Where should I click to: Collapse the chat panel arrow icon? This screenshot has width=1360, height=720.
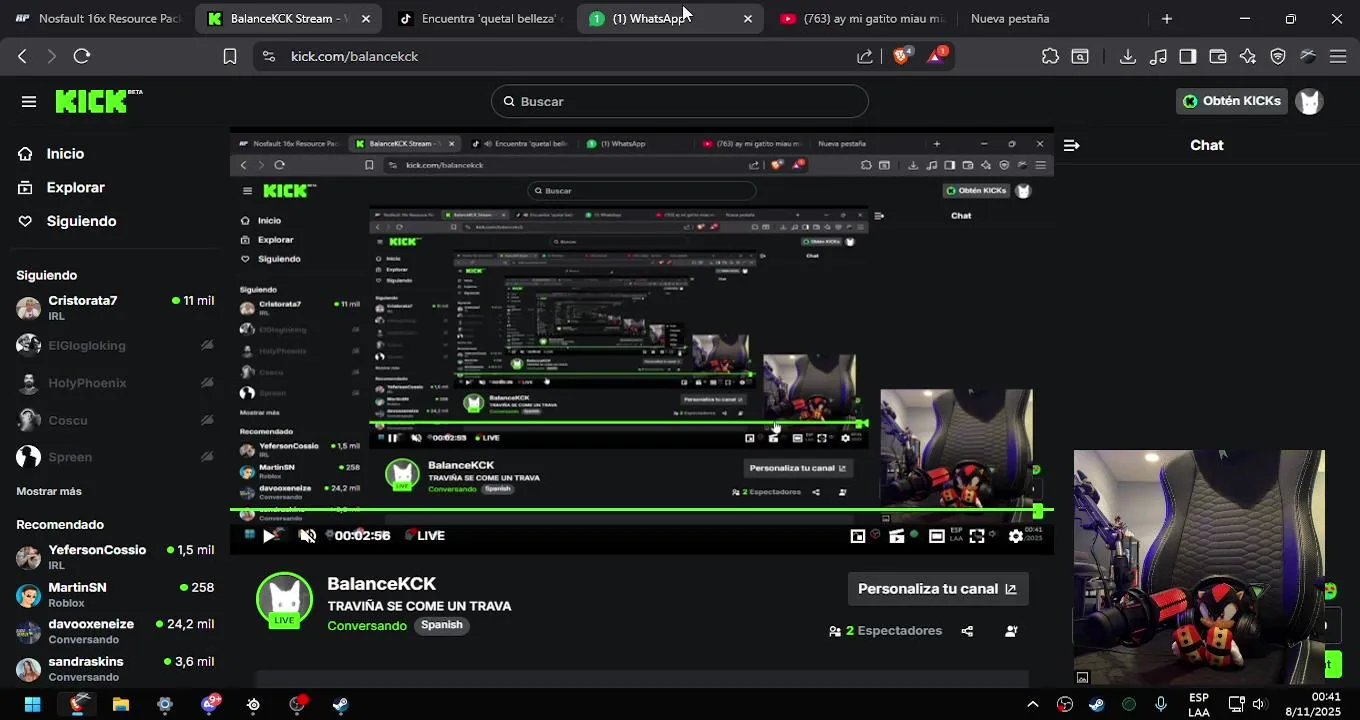pos(1072,145)
